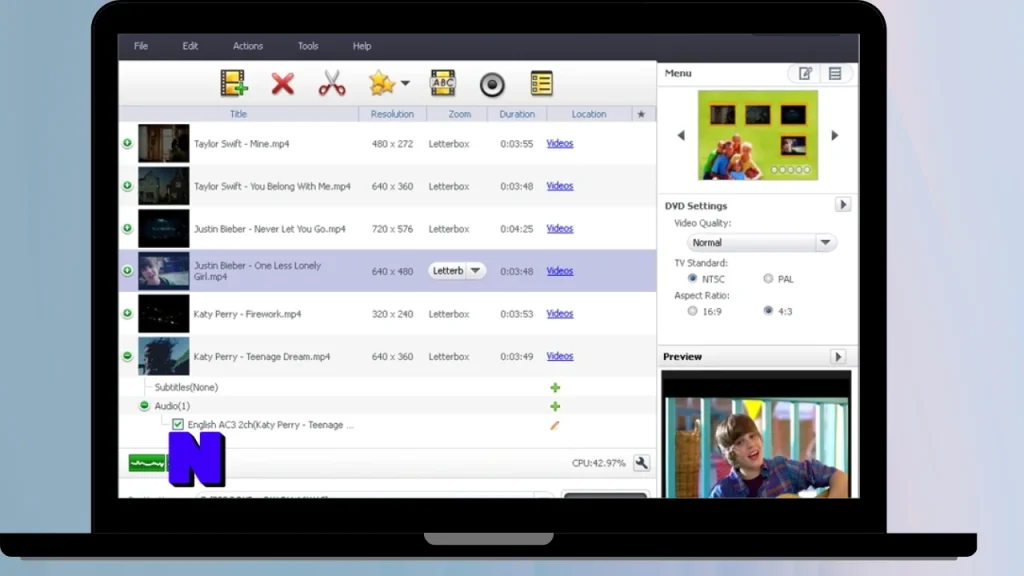Open Videos link for You Belong With Me
Viewport: 1024px width, 576px height.
560,185
